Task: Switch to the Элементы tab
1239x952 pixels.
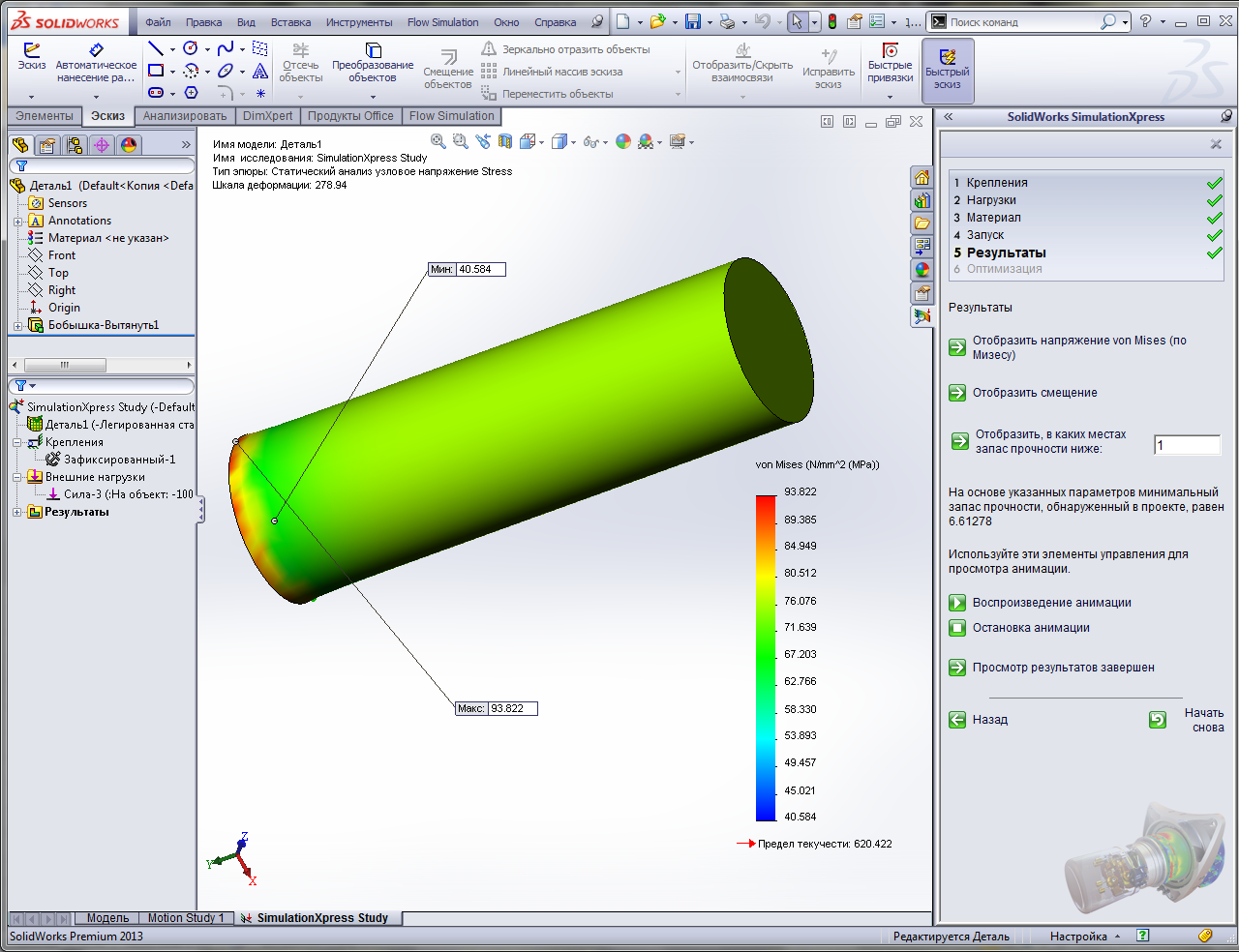Action: 45,116
